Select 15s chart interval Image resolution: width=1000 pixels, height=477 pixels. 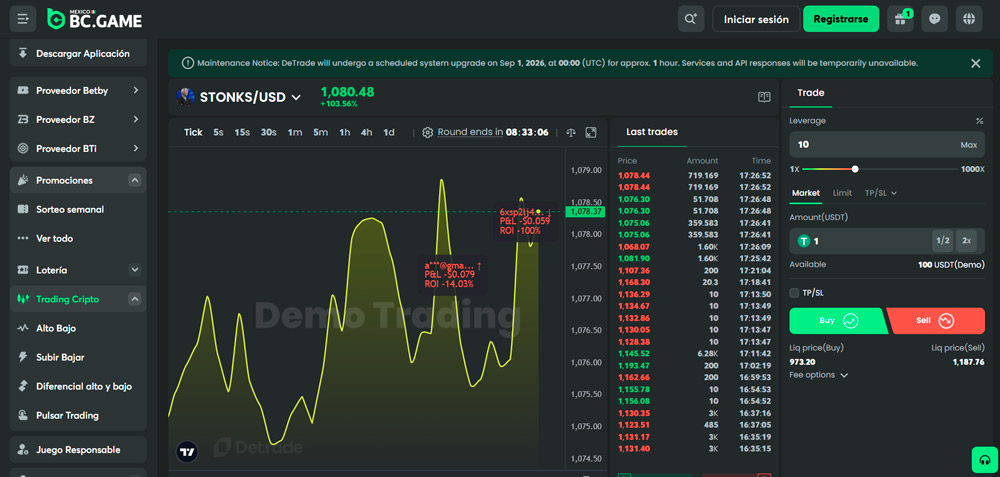pos(242,133)
